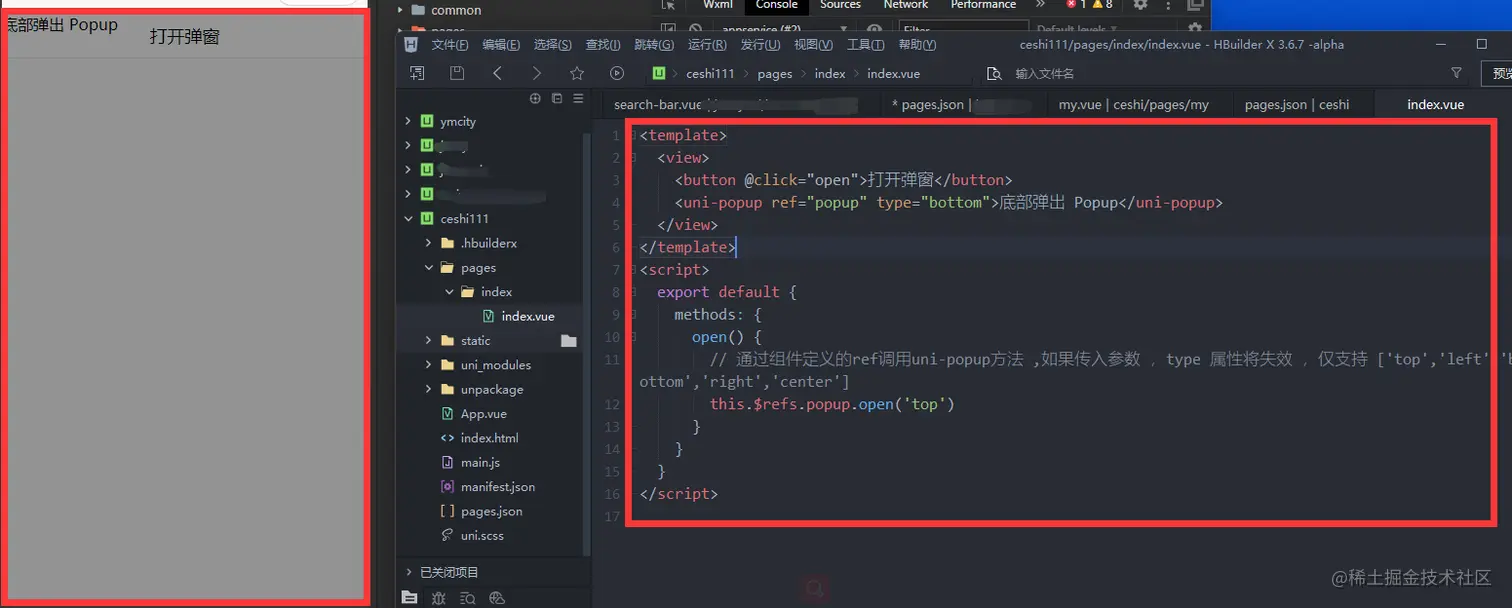Viewport: 1512px width, 608px height.
Task: Collapse the pages folder
Action: [428, 268]
